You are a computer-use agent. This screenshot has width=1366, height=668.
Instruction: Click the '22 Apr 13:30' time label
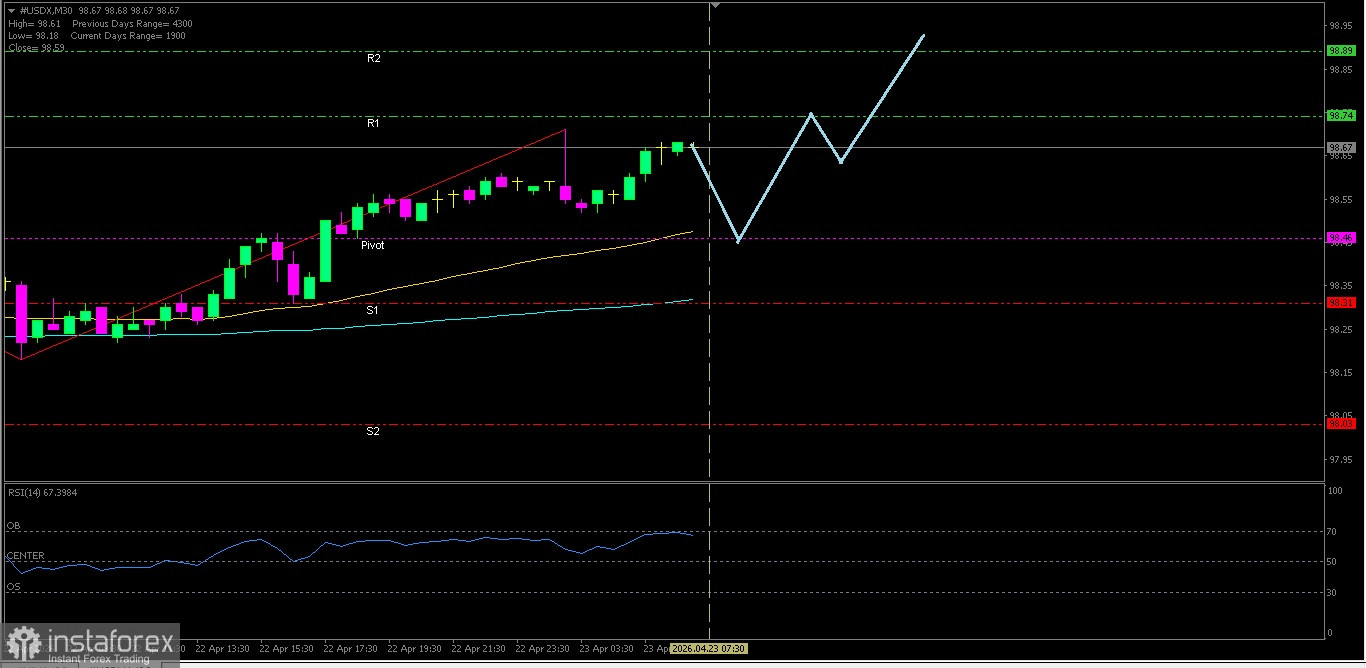(224, 648)
